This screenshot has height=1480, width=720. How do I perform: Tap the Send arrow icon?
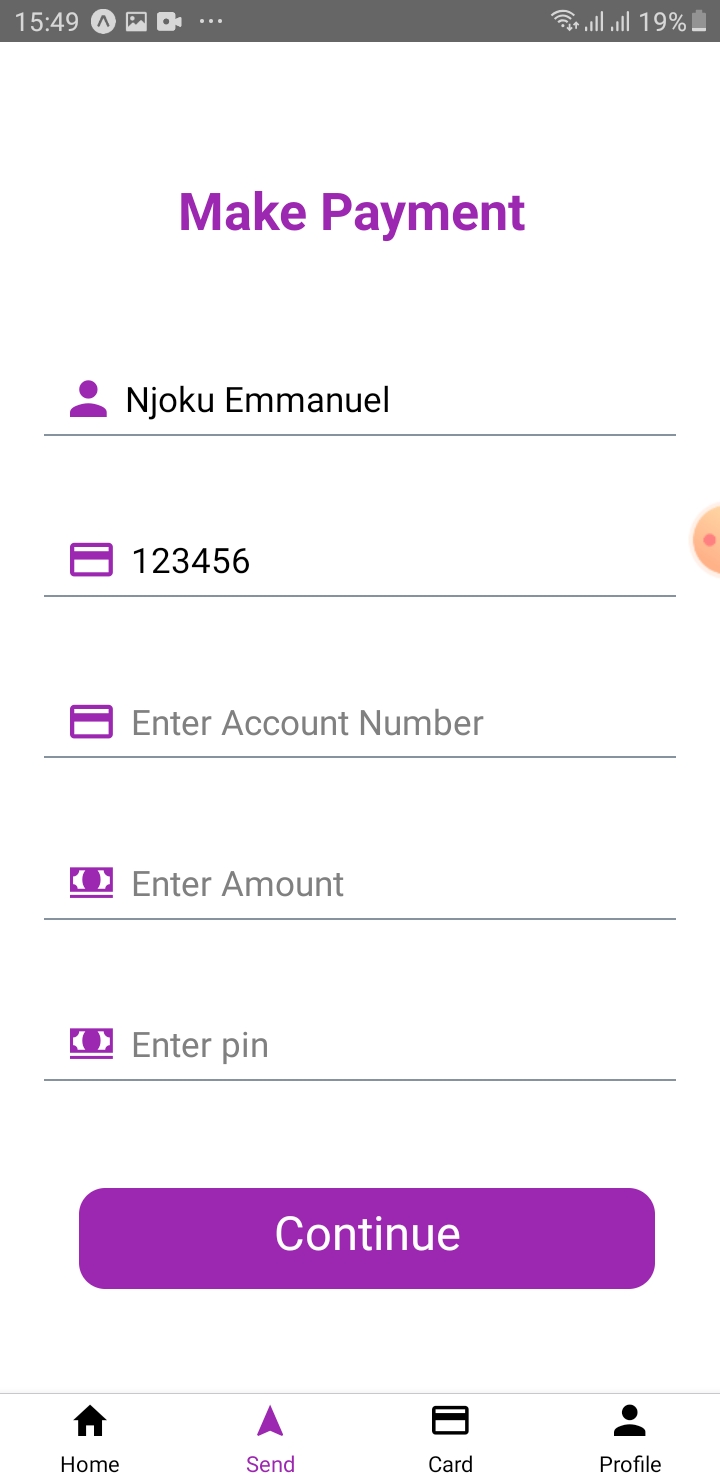270,1420
